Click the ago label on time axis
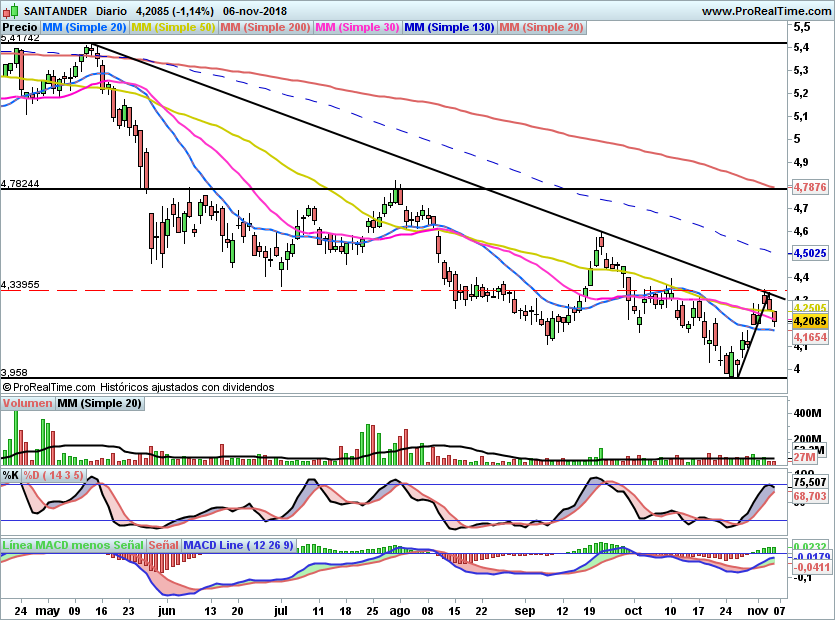Viewport: 835px width, 620px height. [399, 611]
